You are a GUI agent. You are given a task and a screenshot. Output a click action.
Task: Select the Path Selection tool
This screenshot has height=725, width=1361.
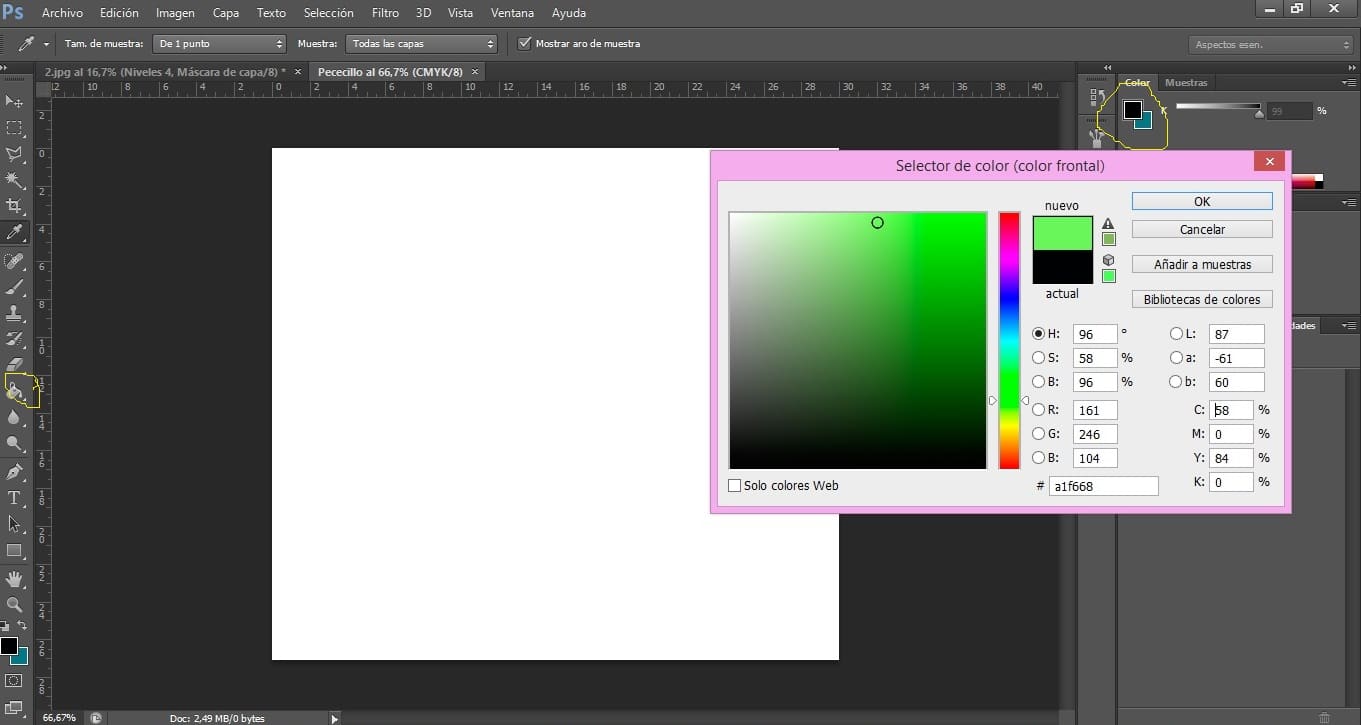coord(14,524)
